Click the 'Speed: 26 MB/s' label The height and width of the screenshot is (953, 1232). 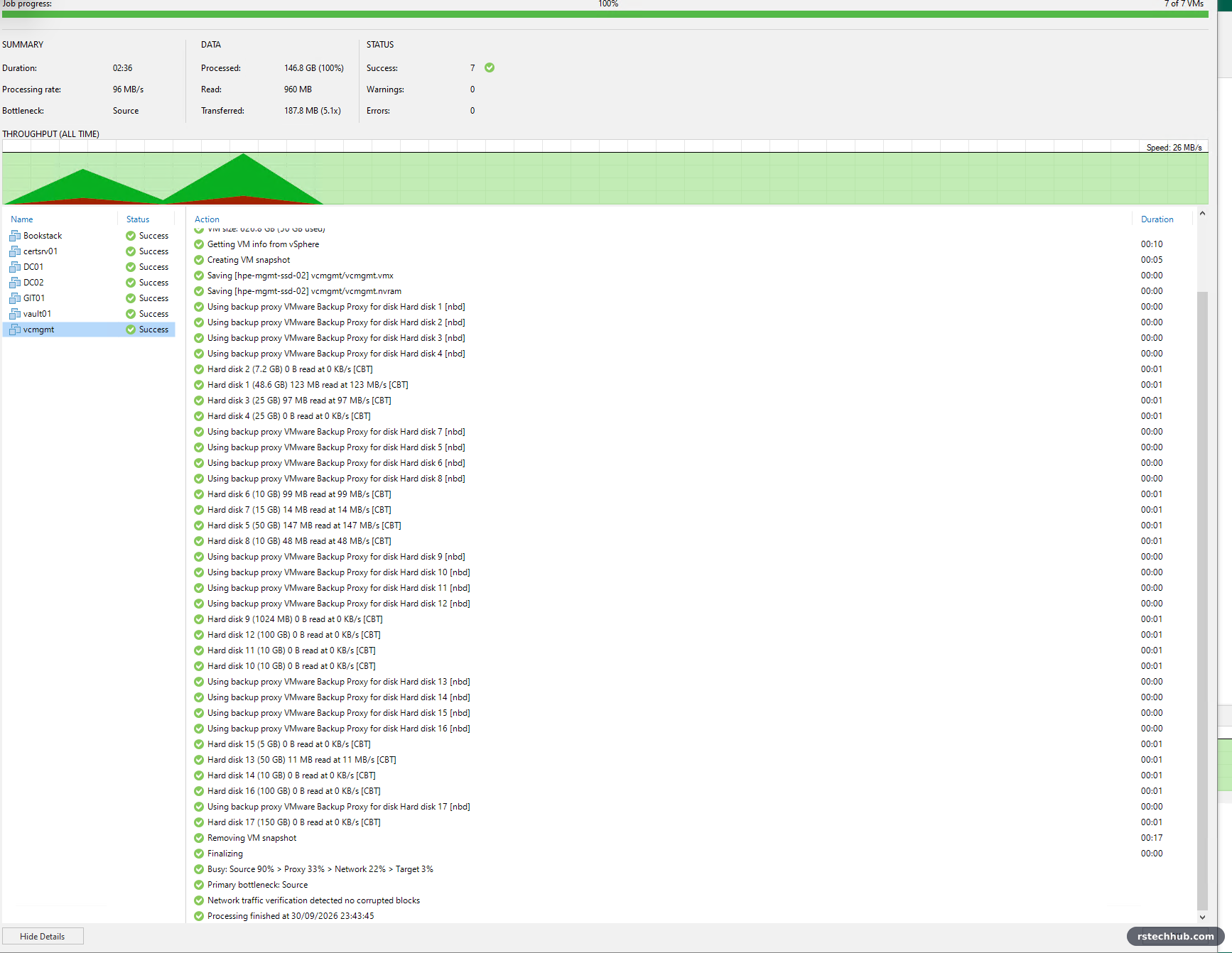1174,148
